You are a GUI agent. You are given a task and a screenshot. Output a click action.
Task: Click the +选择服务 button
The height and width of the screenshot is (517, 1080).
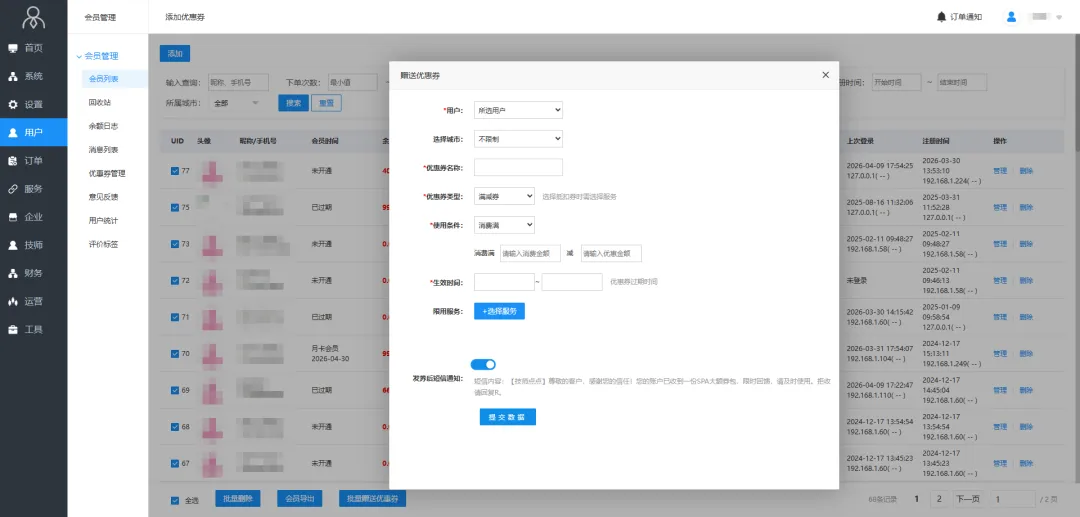click(x=499, y=311)
